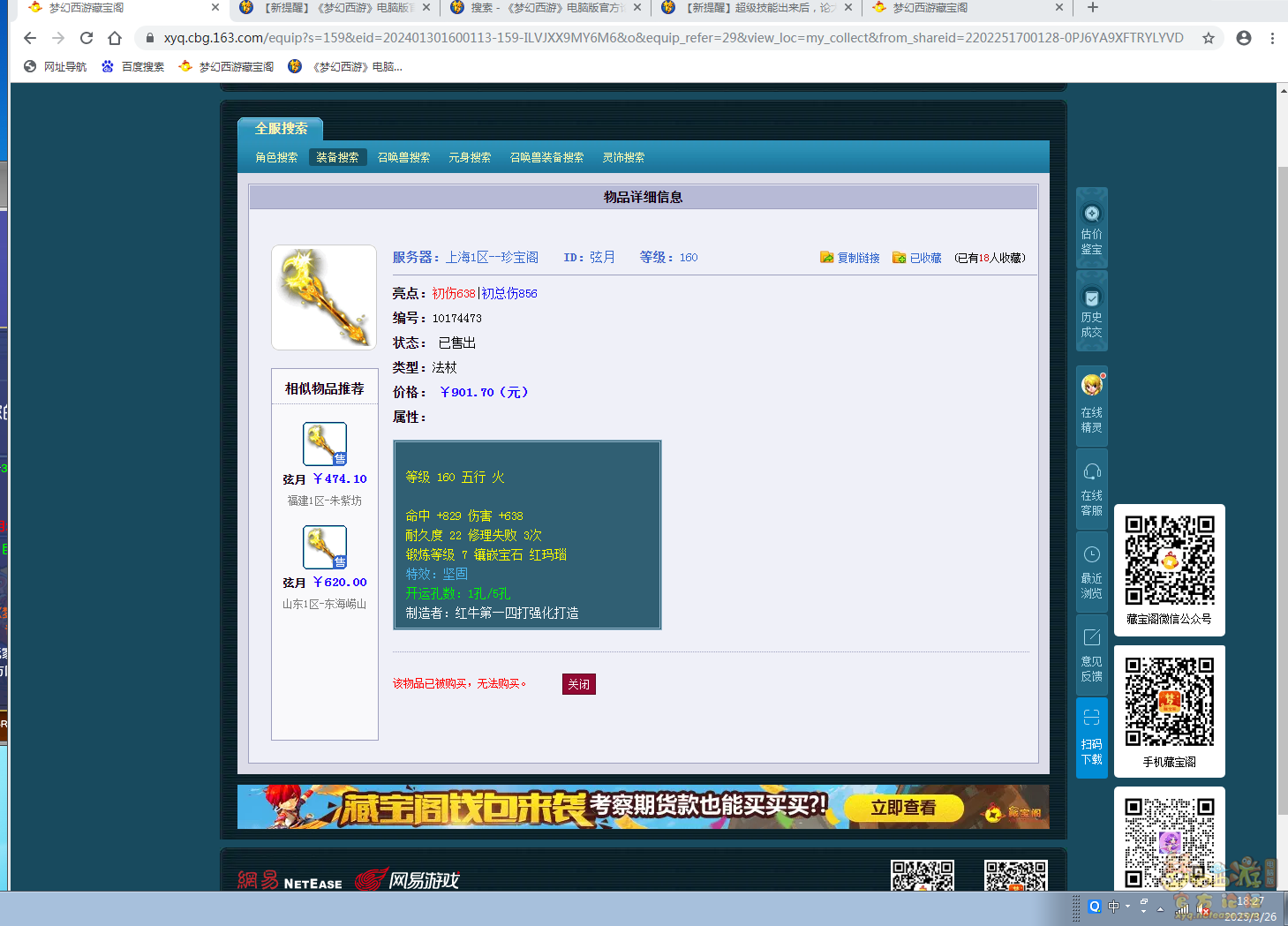
Task: Go back to the previous page
Action: click(x=30, y=38)
